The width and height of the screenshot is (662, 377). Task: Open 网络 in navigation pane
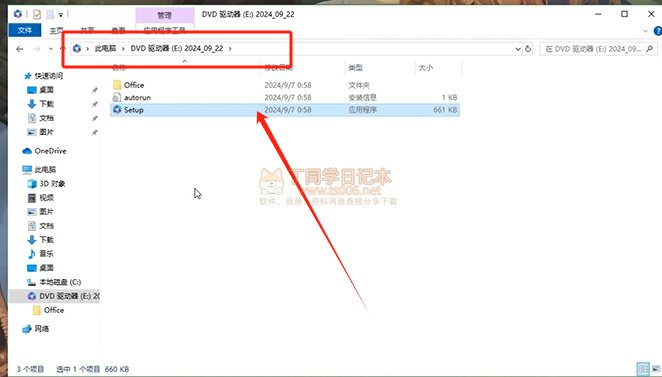[41, 329]
